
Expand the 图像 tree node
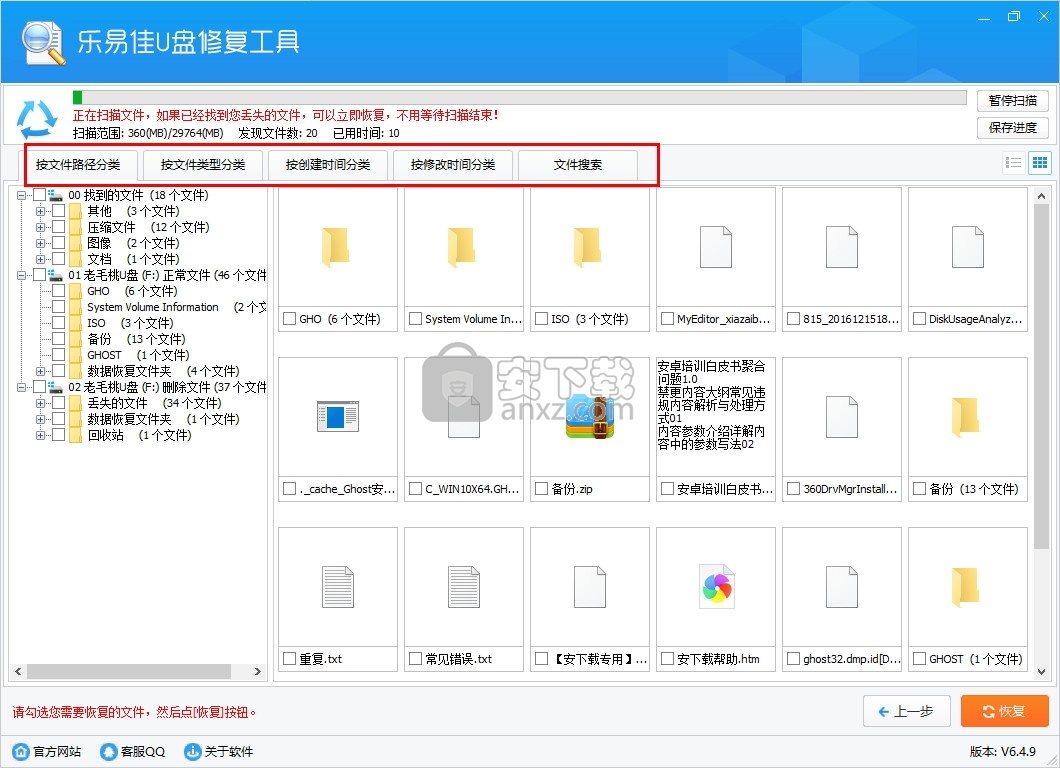point(41,243)
